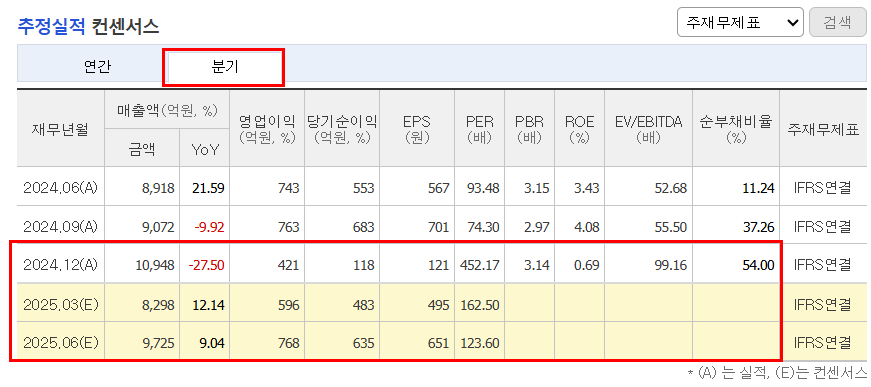Click net income value 553
The height and width of the screenshot is (387, 871).
[x=363, y=188]
